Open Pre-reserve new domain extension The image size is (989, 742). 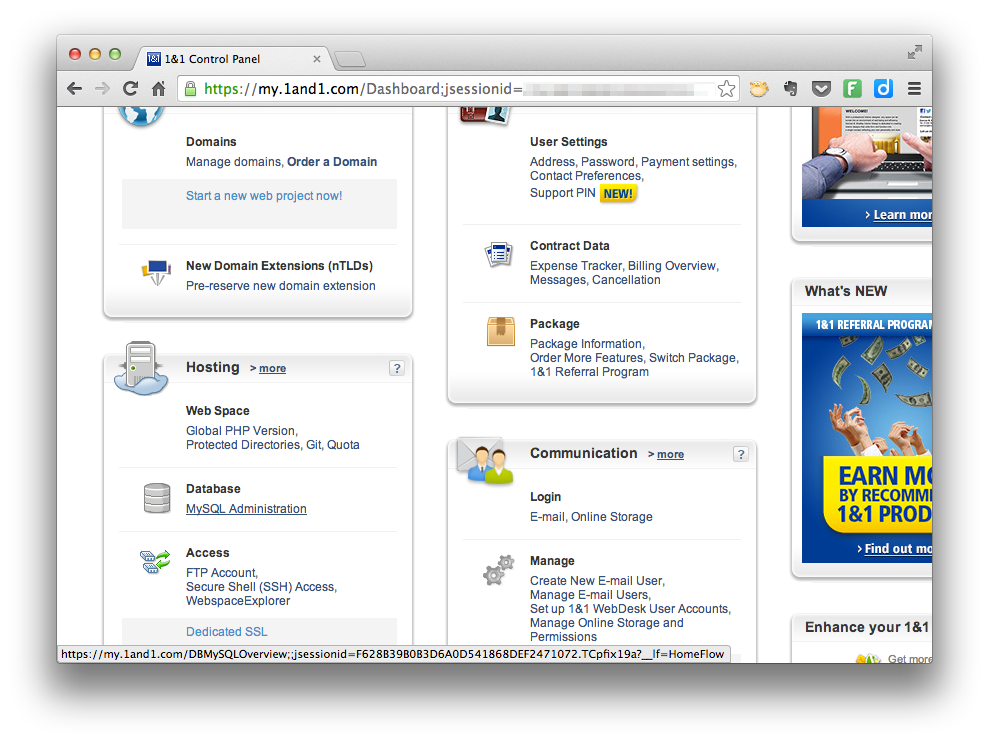[x=281, y=286]
